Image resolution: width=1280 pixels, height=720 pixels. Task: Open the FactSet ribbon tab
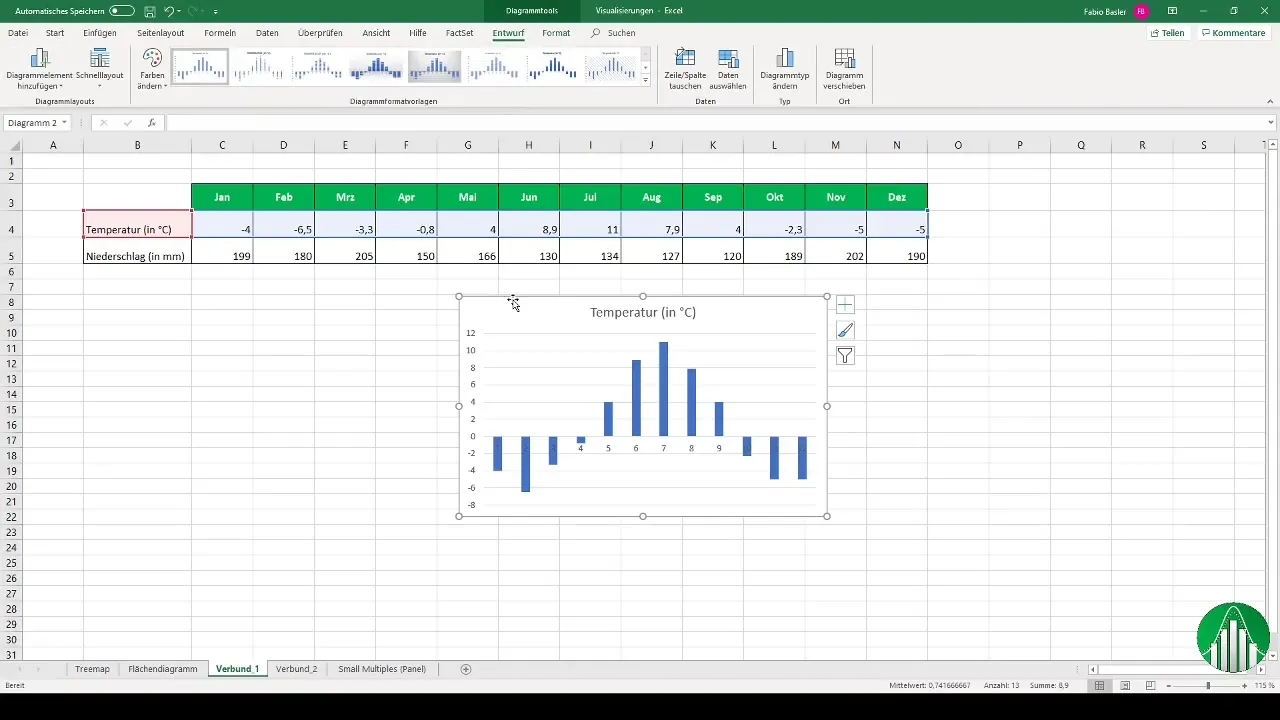[460, 33]
